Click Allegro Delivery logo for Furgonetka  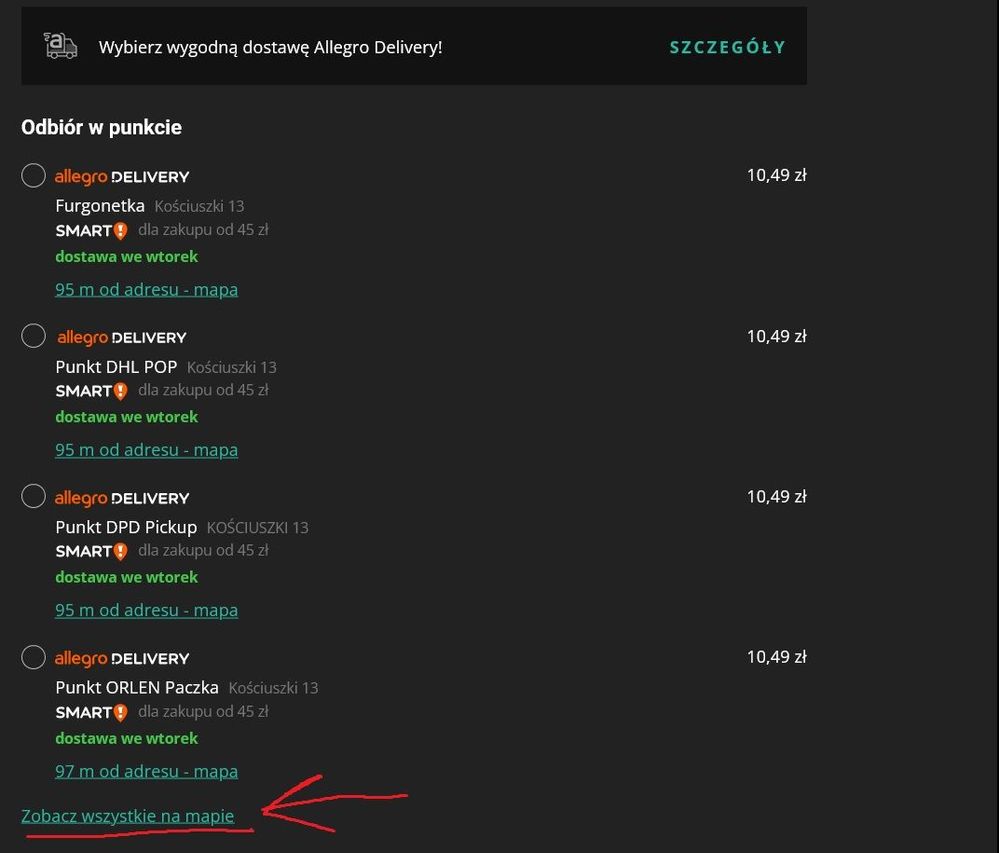click(122, 177)
